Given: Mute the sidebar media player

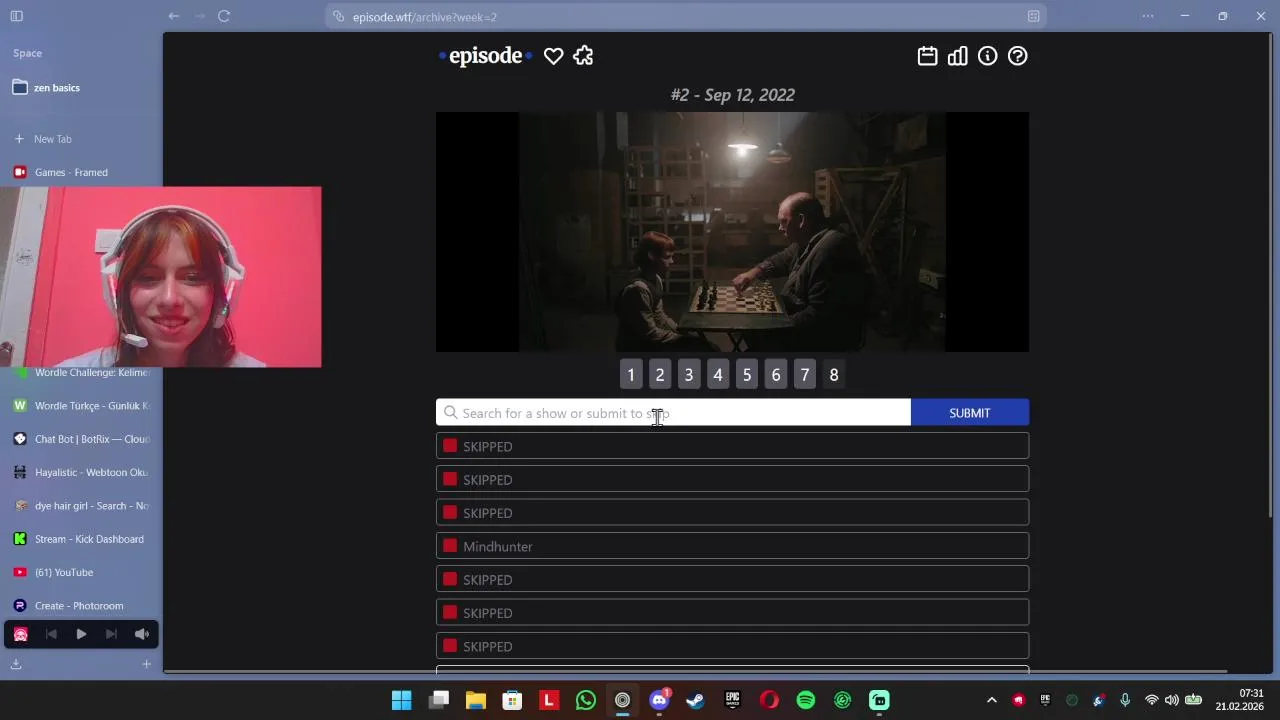Looking at the screenshot, I should coord(142,634).
